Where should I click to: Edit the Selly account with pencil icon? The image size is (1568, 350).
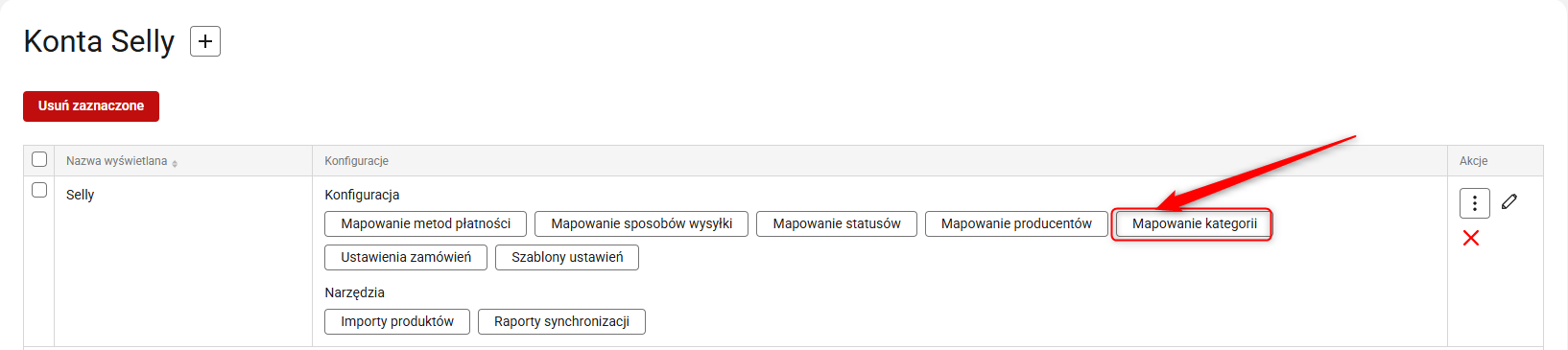point(1509,201)
